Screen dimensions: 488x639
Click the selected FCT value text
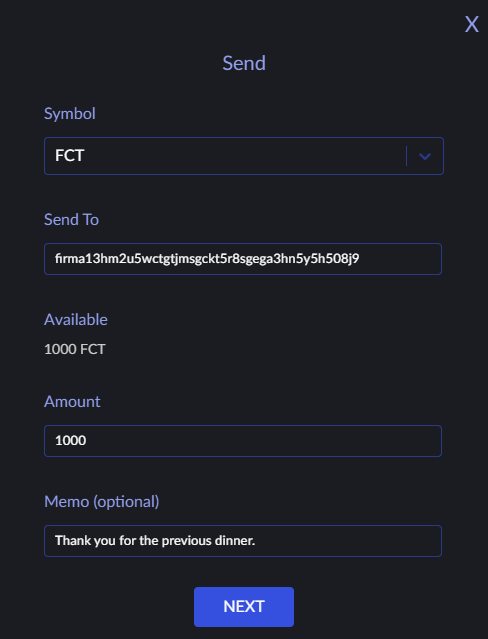pos(70,155)
